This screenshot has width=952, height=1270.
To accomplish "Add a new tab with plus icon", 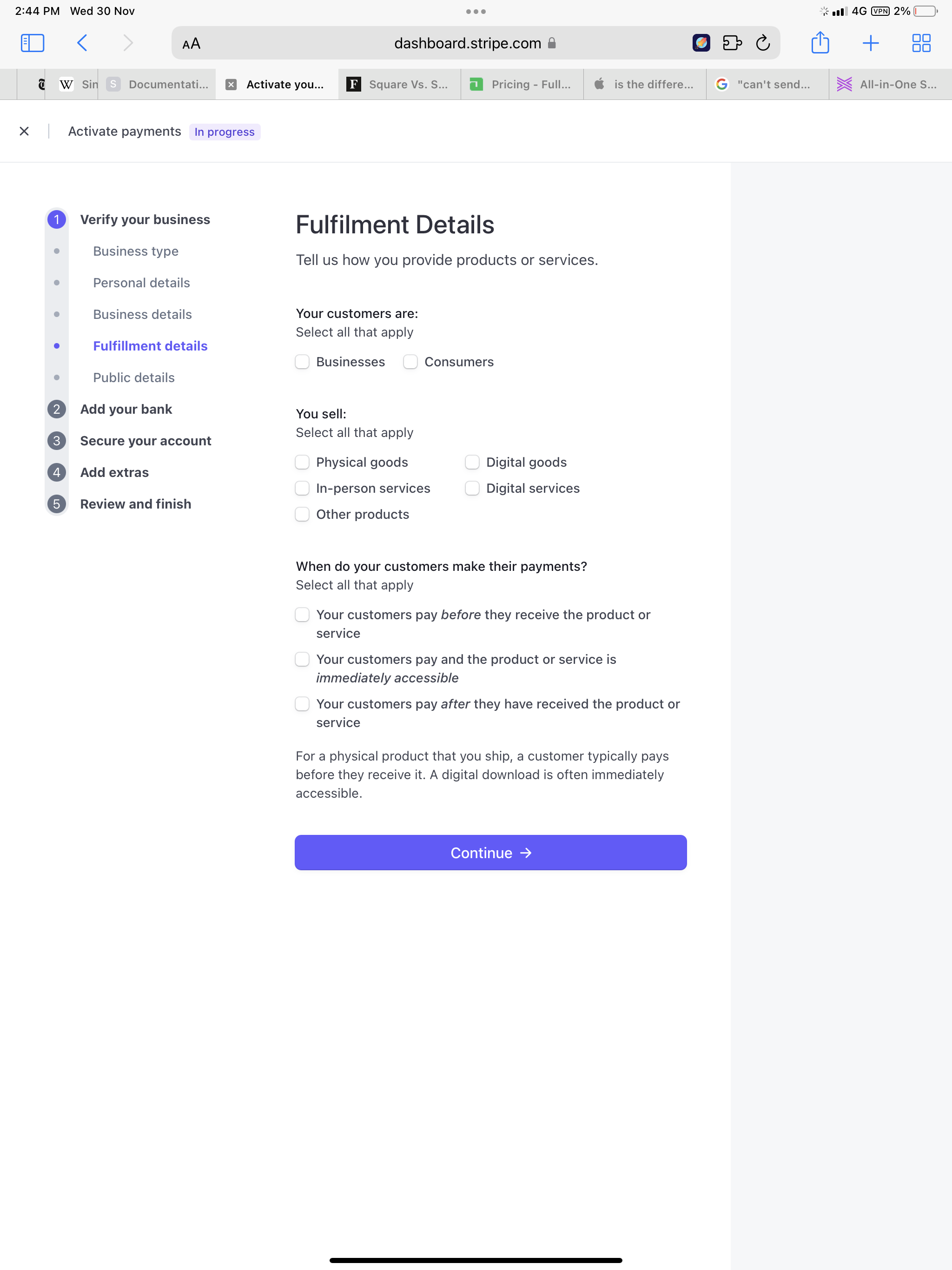I will pyautogui.click(x=871, y=43).
